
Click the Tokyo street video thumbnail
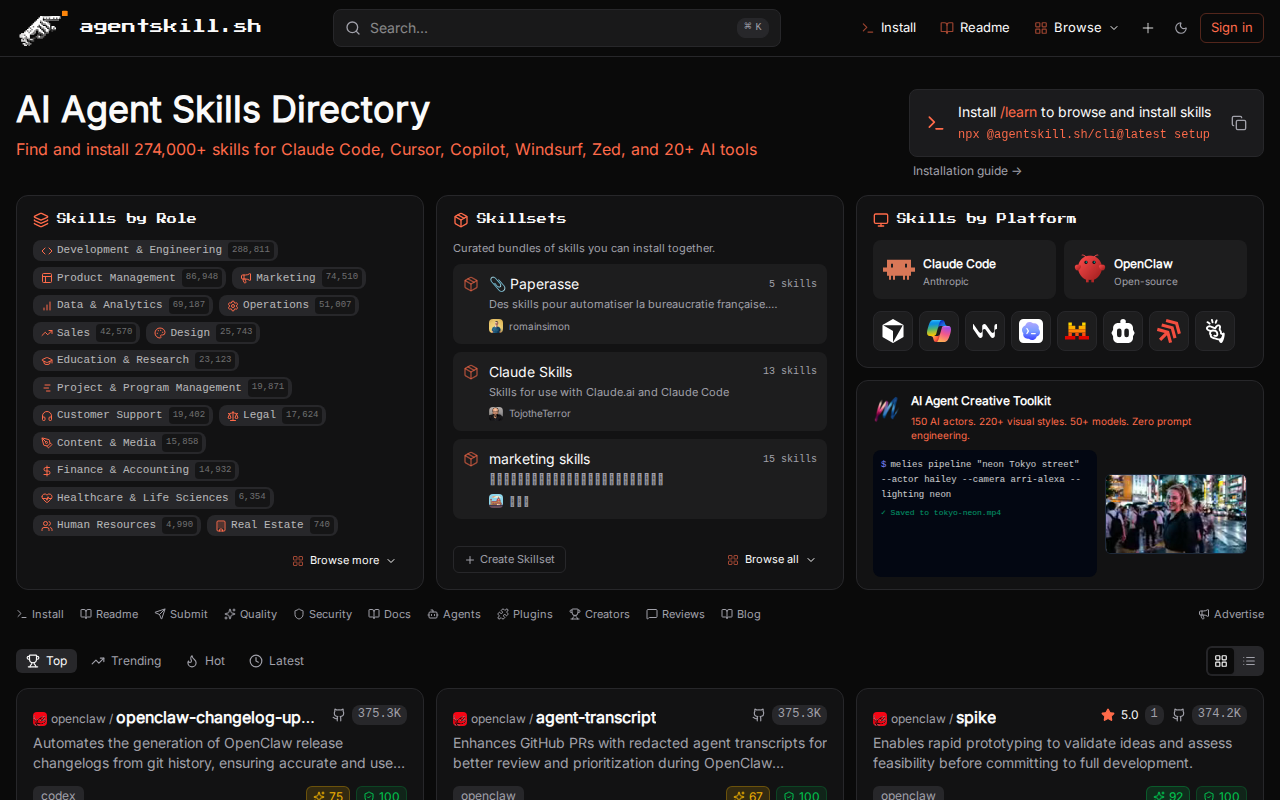1175,514
